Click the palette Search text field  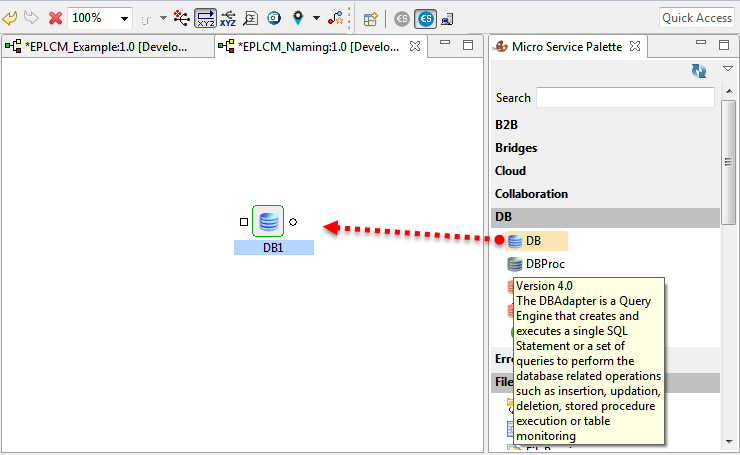pyautogui.click(x=625, y=98)
